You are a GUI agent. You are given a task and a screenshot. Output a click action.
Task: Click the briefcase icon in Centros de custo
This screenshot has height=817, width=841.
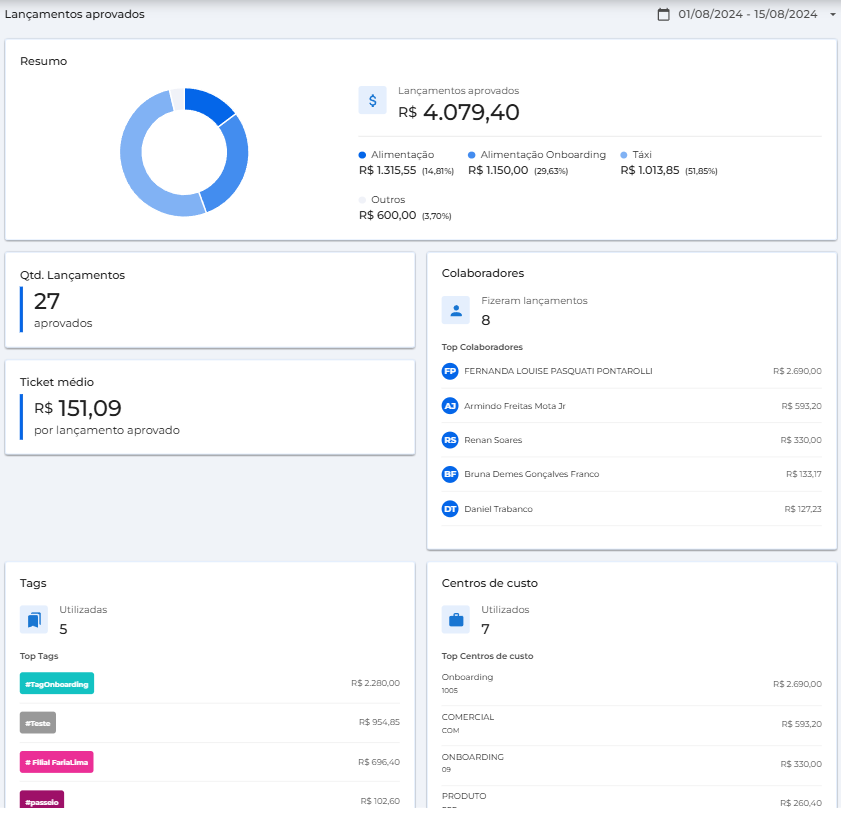[x=456, y=619]
